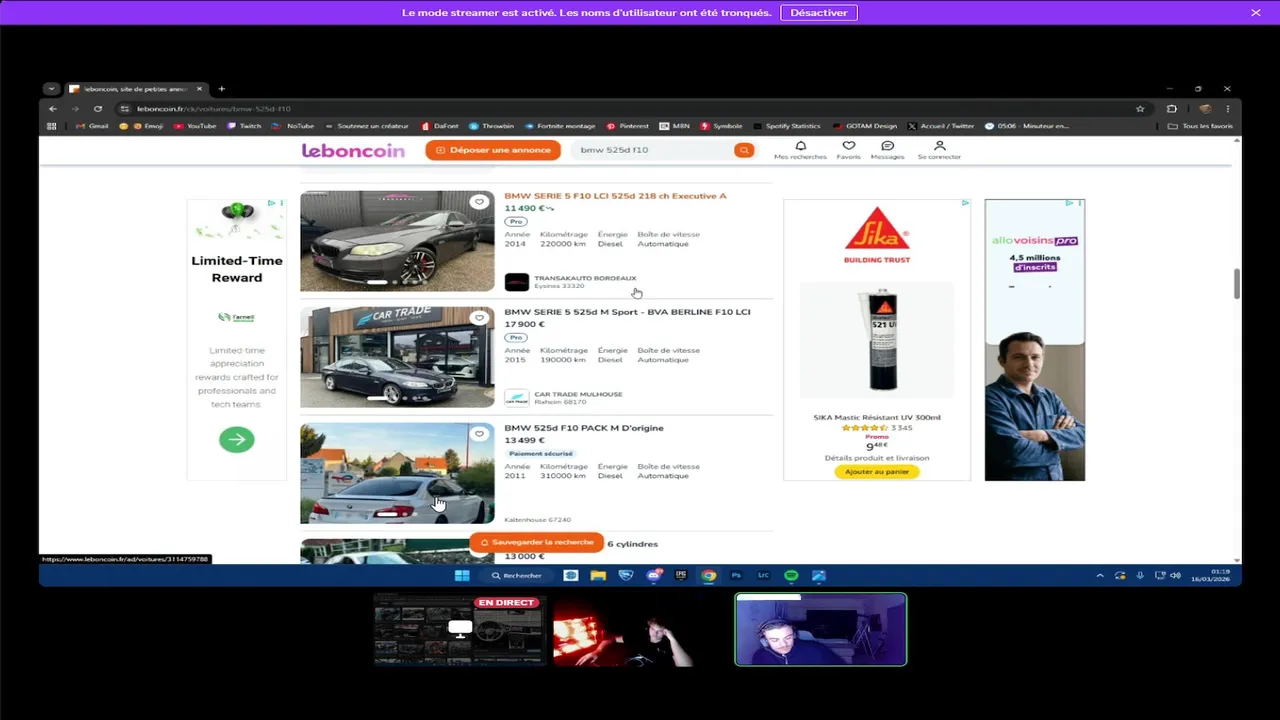Click TRANSAKAUTO BORDEAUX seller name
This screenshot has width=1280, height=720.
585,278
